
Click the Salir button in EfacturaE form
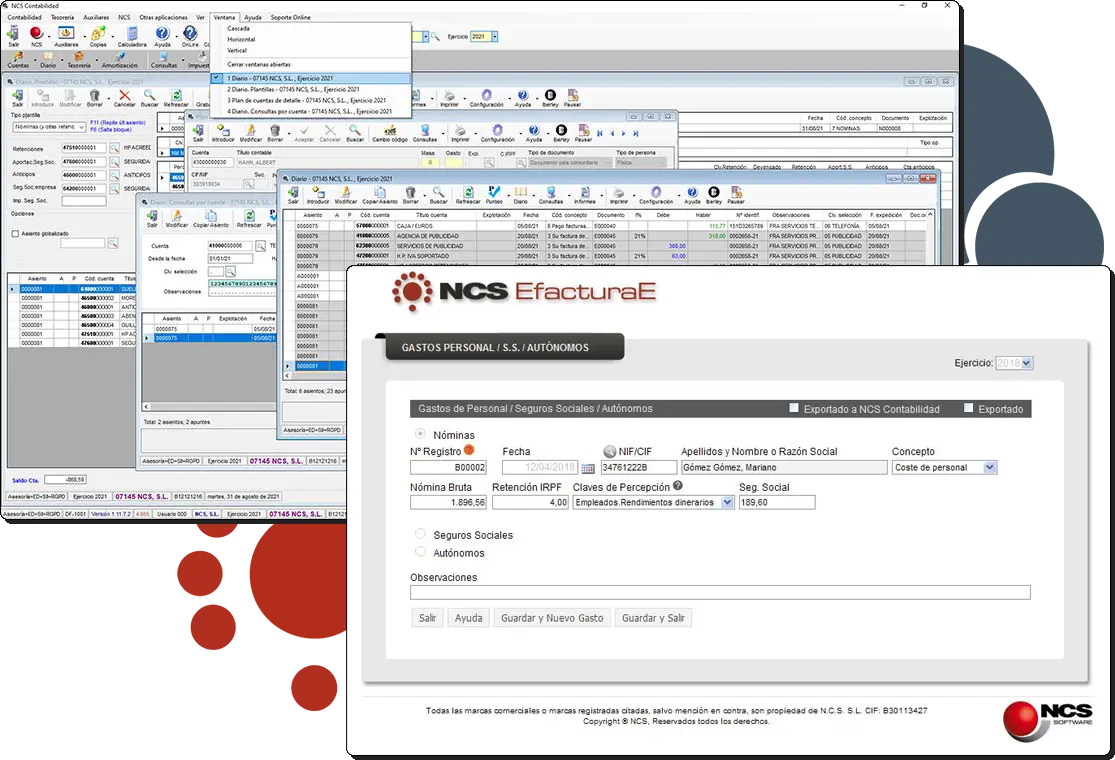pos(427,618)
